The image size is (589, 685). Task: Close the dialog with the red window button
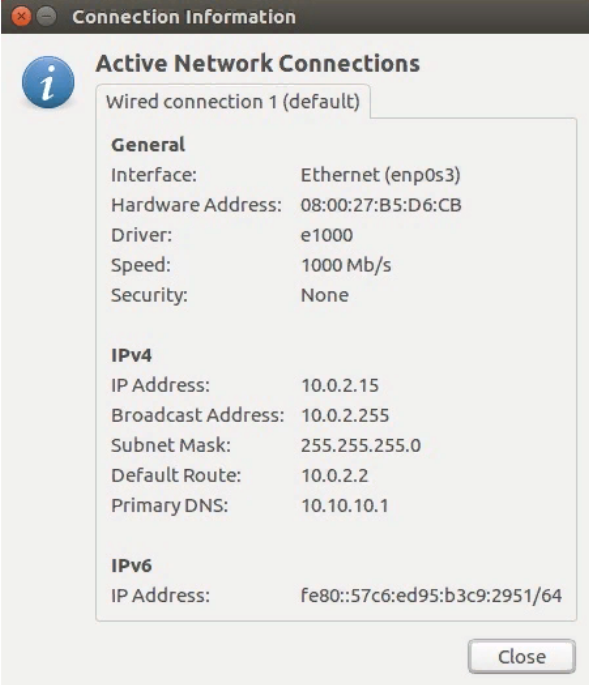pyautogui.click(x=21, y=17)
